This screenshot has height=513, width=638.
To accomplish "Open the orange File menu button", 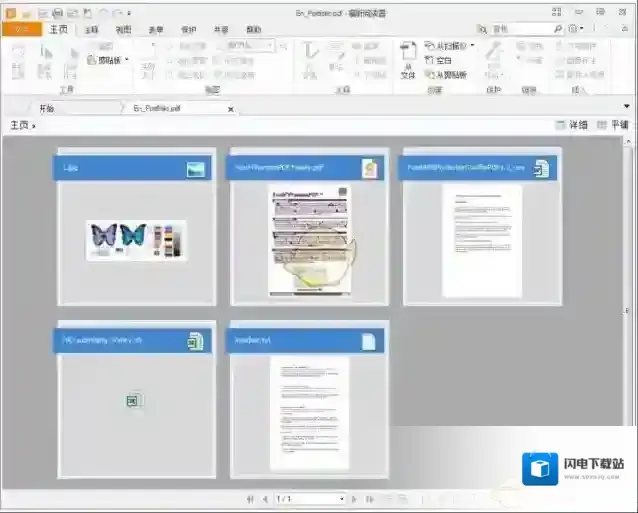I will tap(20, 29).
